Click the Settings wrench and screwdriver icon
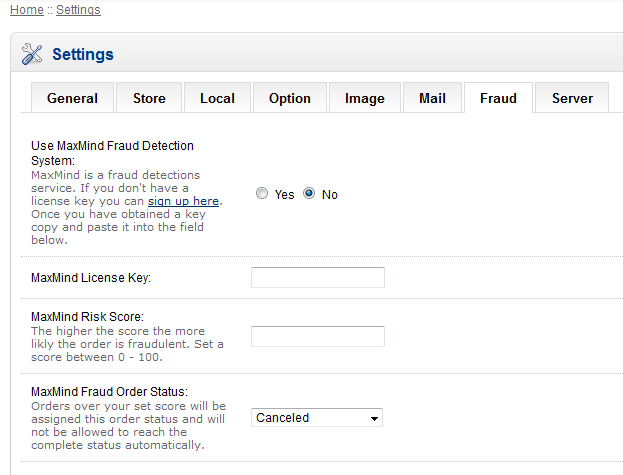The height and width of the screenshot is (475, 623). pyautogui.click(x=32, y=54)
